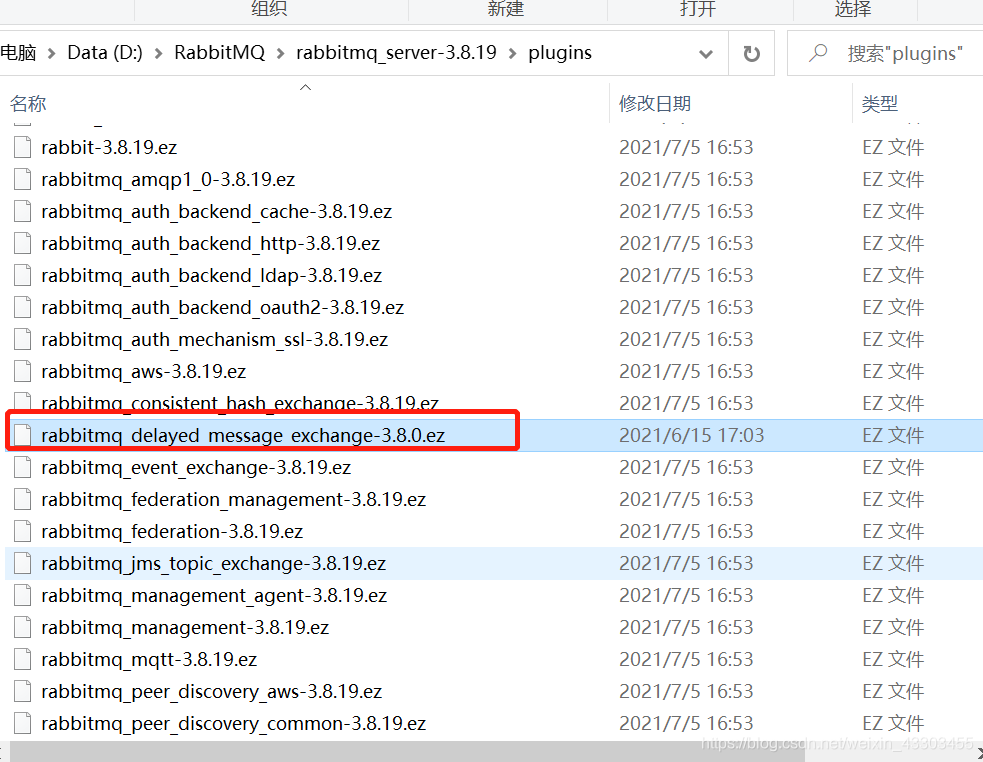Select rabbitmq_auth_backend_oauth2-3.8.19.ez file name
This screenshot has height=762, width=983.
[x=223, y=307]
